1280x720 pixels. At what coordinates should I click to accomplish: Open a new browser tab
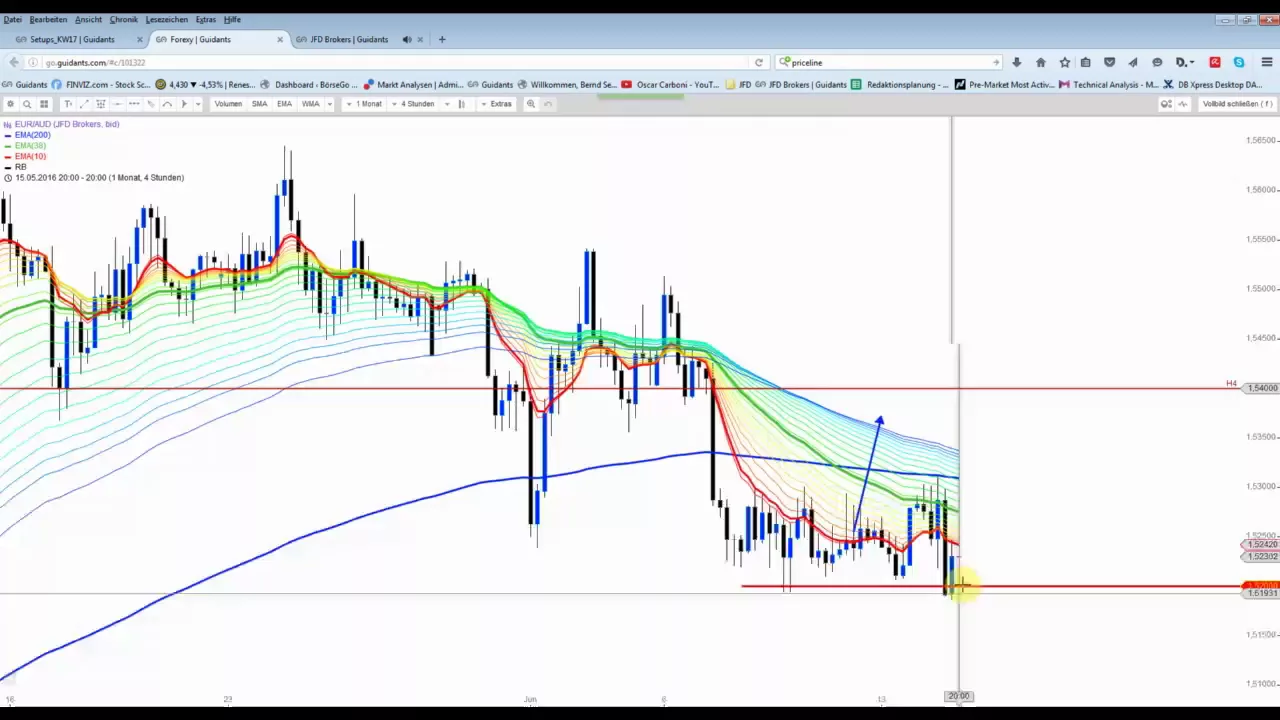click(442, 39)
